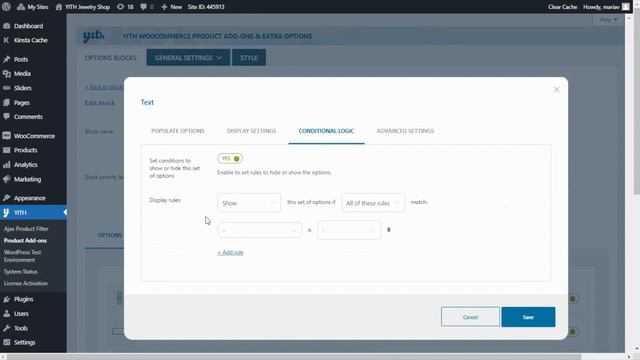The image size is (640, 360).
Task: Open Kinsta Cache in sidebar
Action: [x=31, y=40]
